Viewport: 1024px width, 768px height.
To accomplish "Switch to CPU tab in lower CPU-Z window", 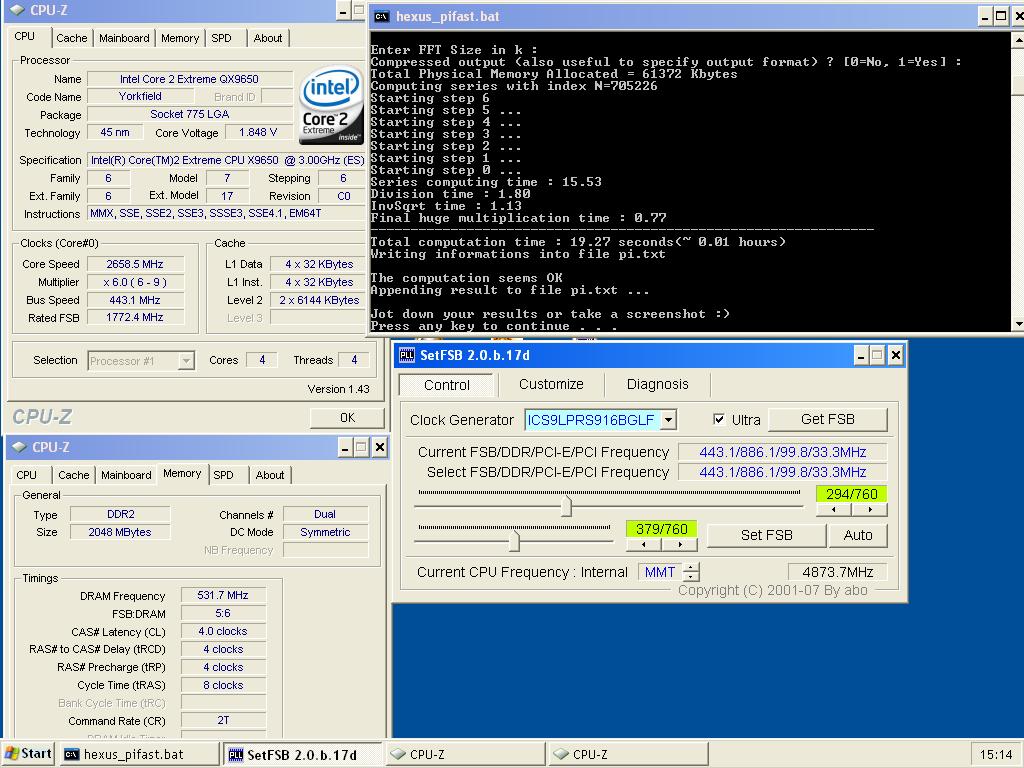I will [x=27, y=475].
